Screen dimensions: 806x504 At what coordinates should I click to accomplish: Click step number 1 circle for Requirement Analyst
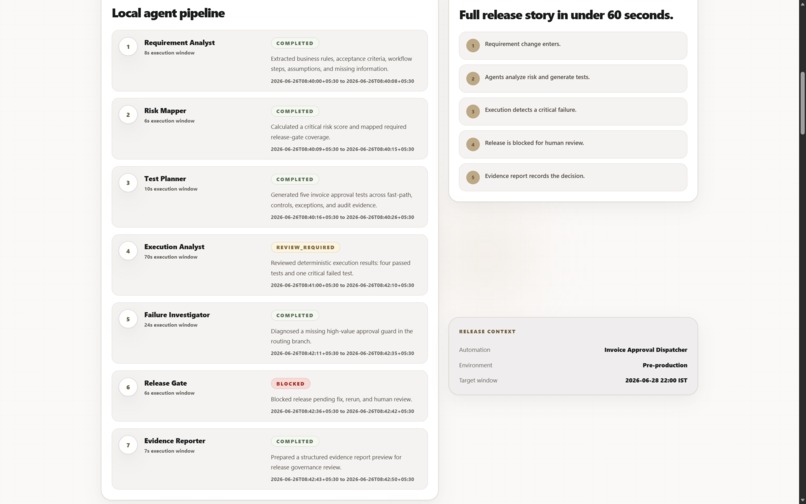pos(128,47)
